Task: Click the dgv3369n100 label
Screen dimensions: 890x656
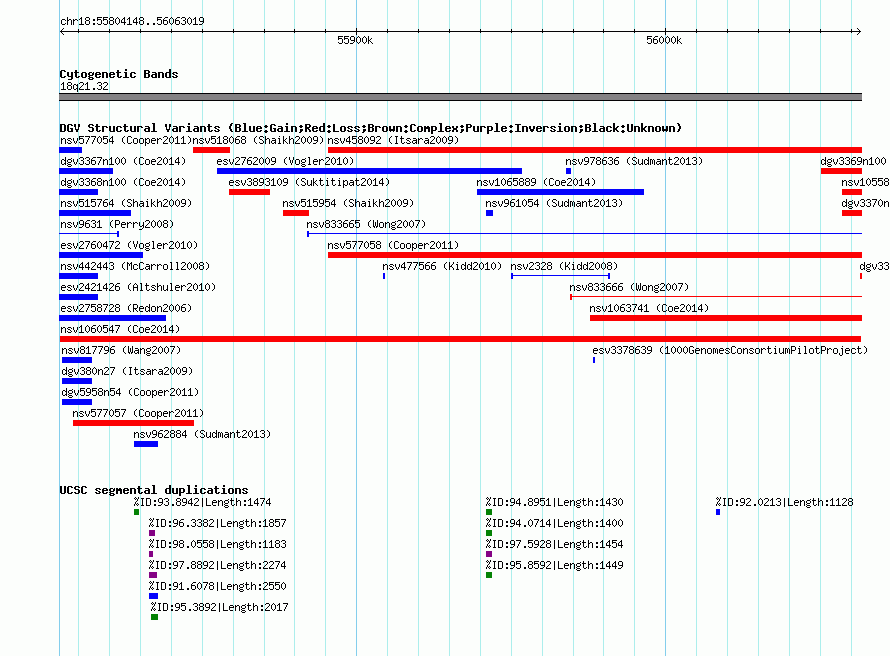Action: click(853, 161)
